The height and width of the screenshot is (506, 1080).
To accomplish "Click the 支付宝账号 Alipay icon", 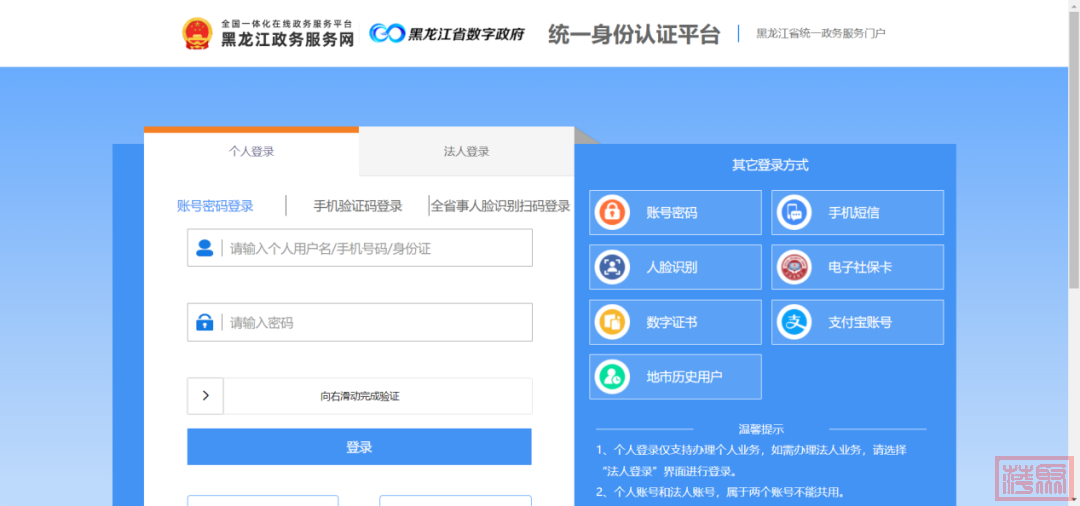I will [794, 322].
